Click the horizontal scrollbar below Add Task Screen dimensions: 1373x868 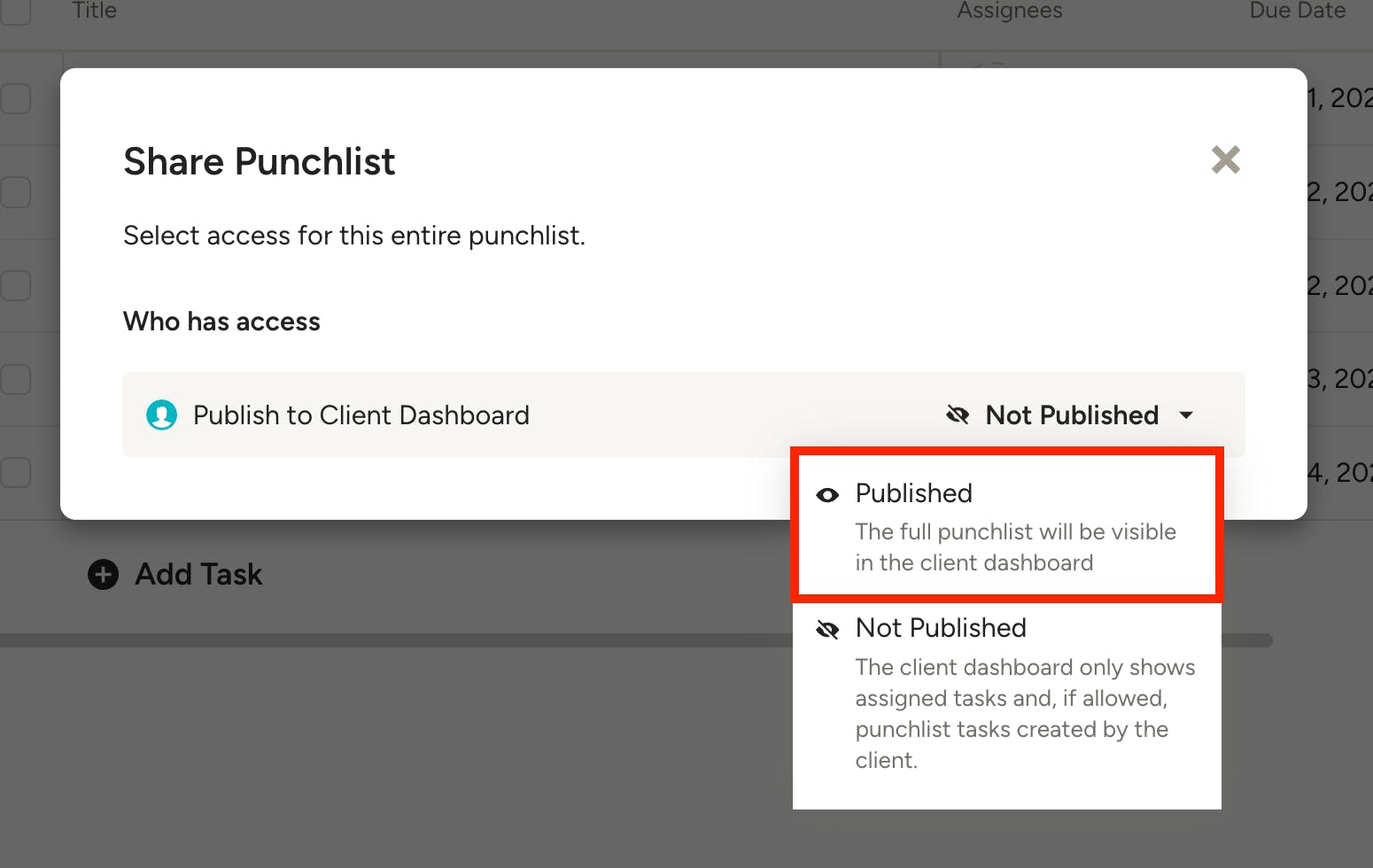[x=399, y=639]
